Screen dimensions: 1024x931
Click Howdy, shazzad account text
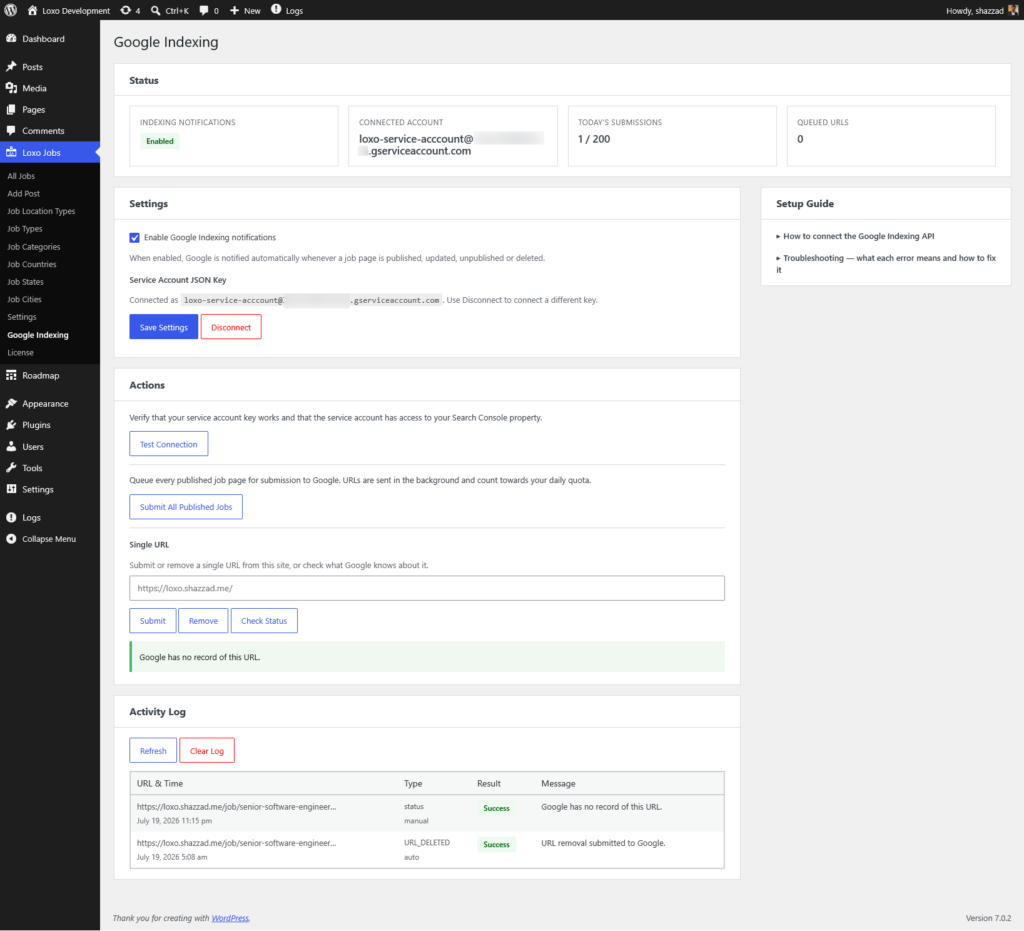pyautogui.click(x=974, y=10)
